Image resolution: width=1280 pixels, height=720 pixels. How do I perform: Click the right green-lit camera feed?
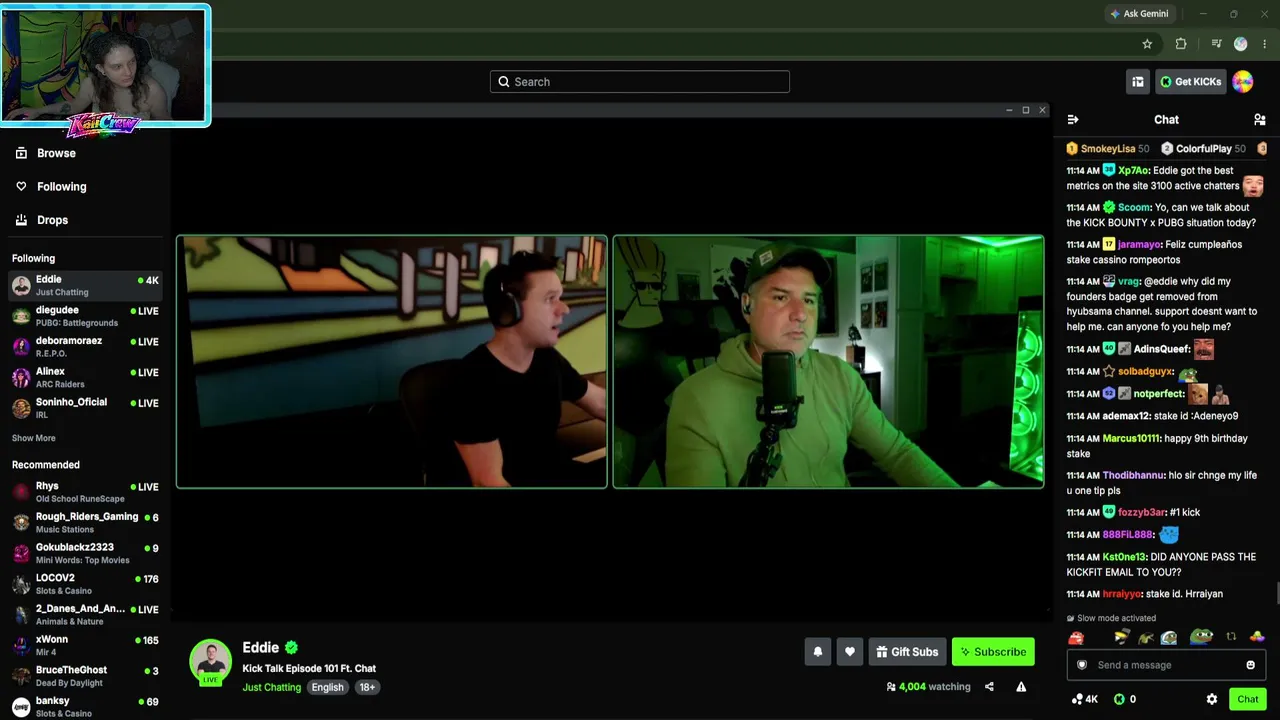pos(828,362)
